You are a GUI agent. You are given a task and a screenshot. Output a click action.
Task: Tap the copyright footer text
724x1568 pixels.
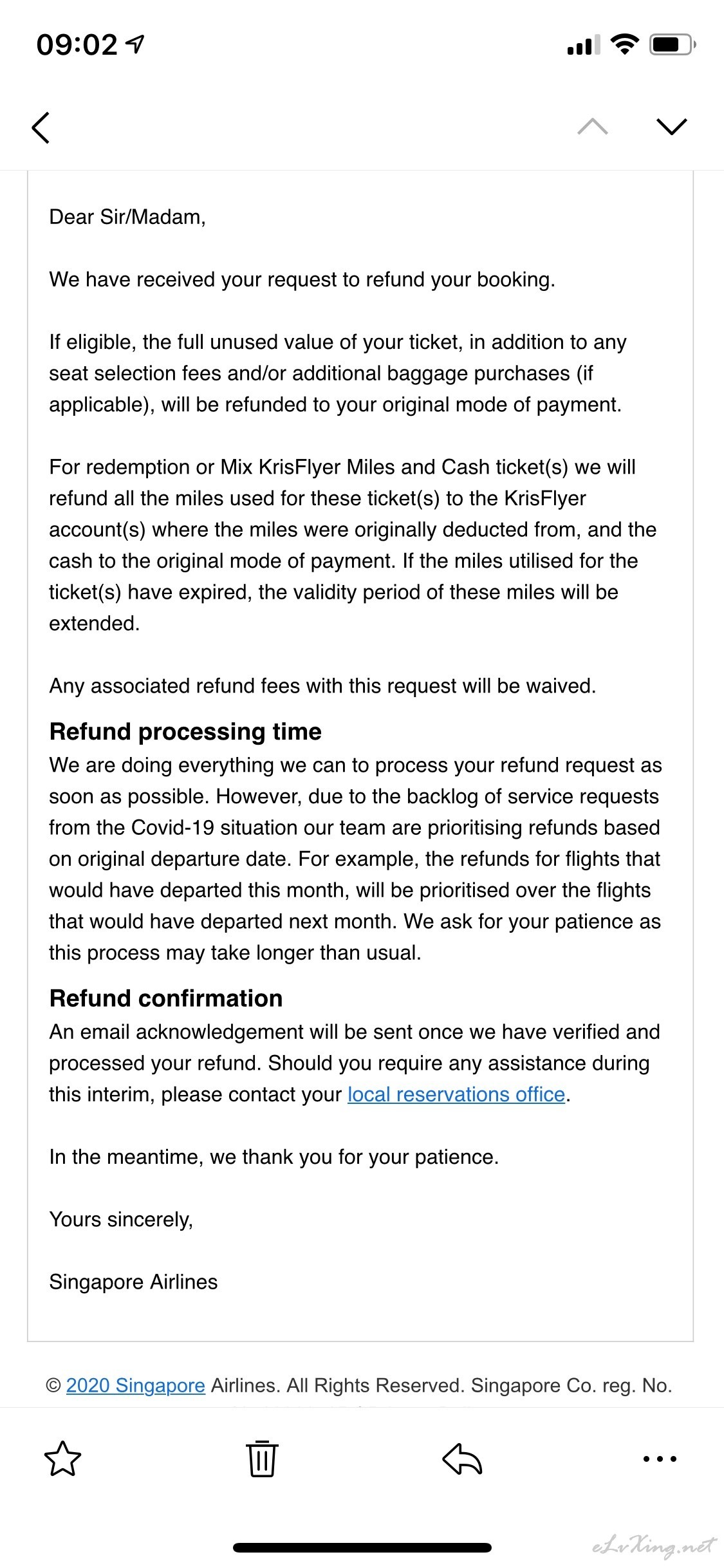click(359, 1385)
